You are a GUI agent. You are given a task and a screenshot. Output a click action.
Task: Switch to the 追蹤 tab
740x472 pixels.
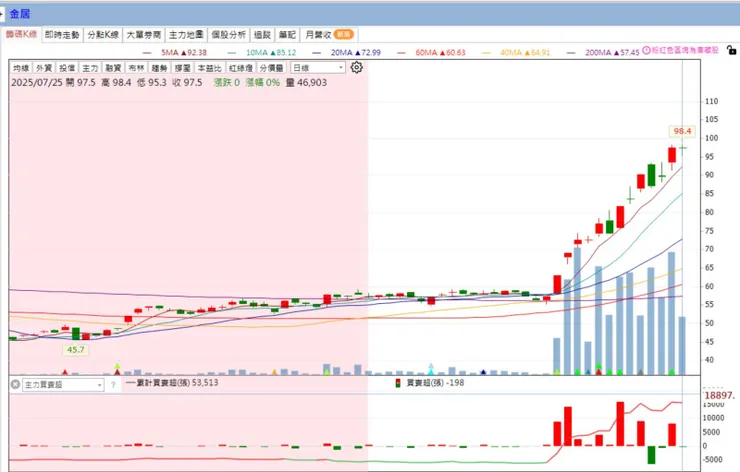tap(262, 34)
